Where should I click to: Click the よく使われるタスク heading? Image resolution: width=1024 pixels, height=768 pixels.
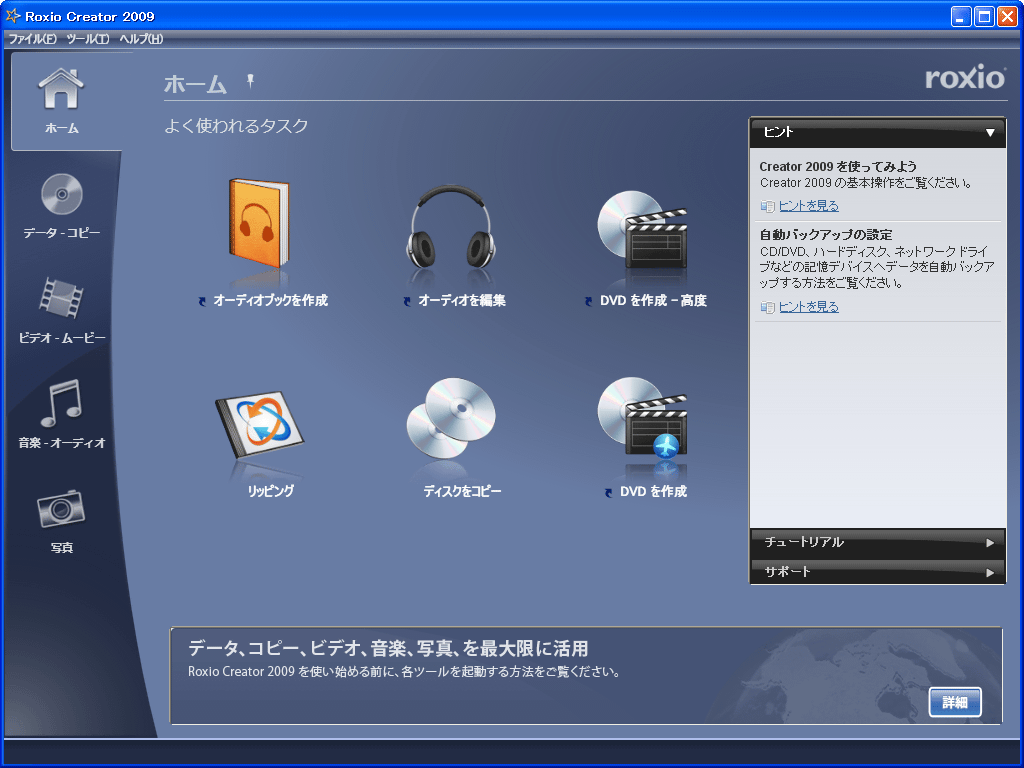236,125
